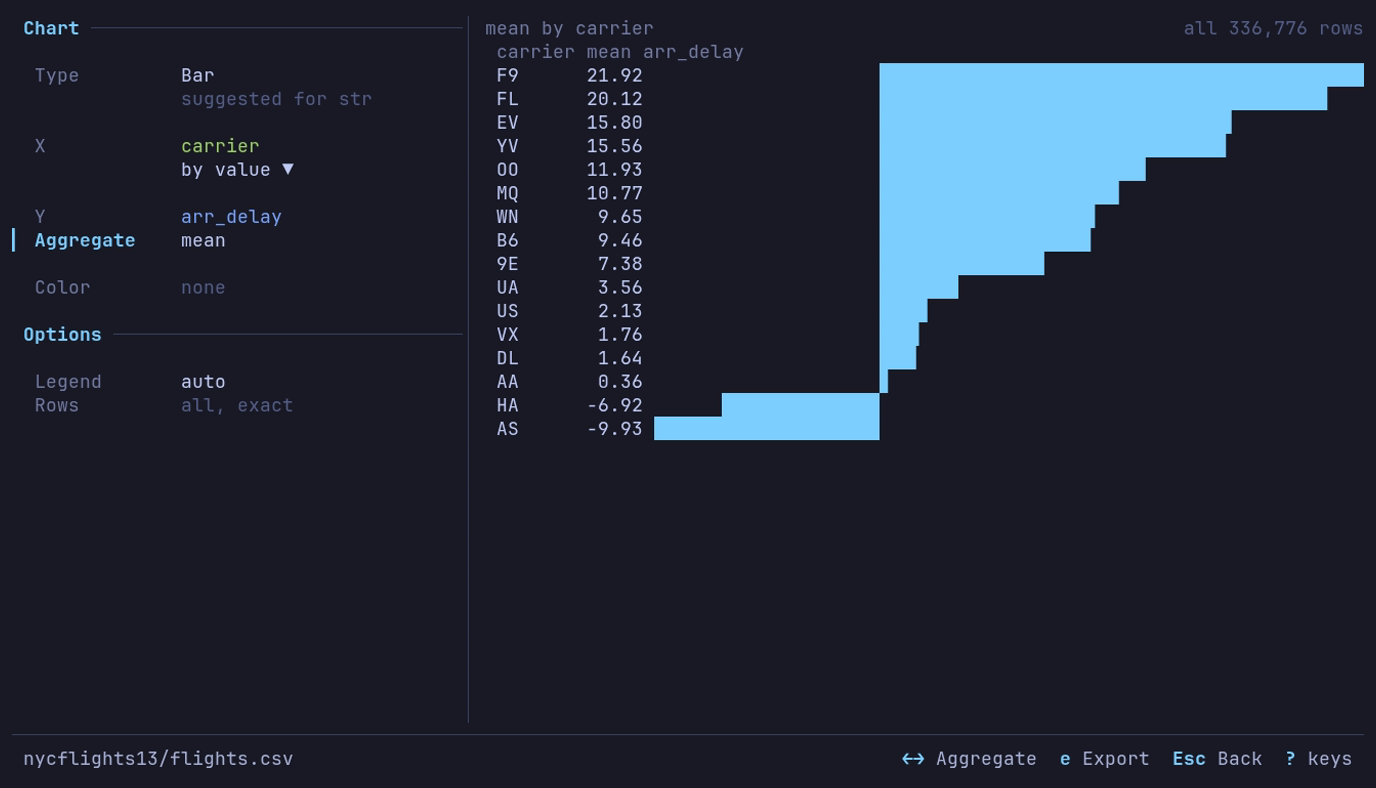The width and height of the screenshot is (1376, 788).
Task: Click the HA carrier negative bar
Action: (x=800, y=405)
